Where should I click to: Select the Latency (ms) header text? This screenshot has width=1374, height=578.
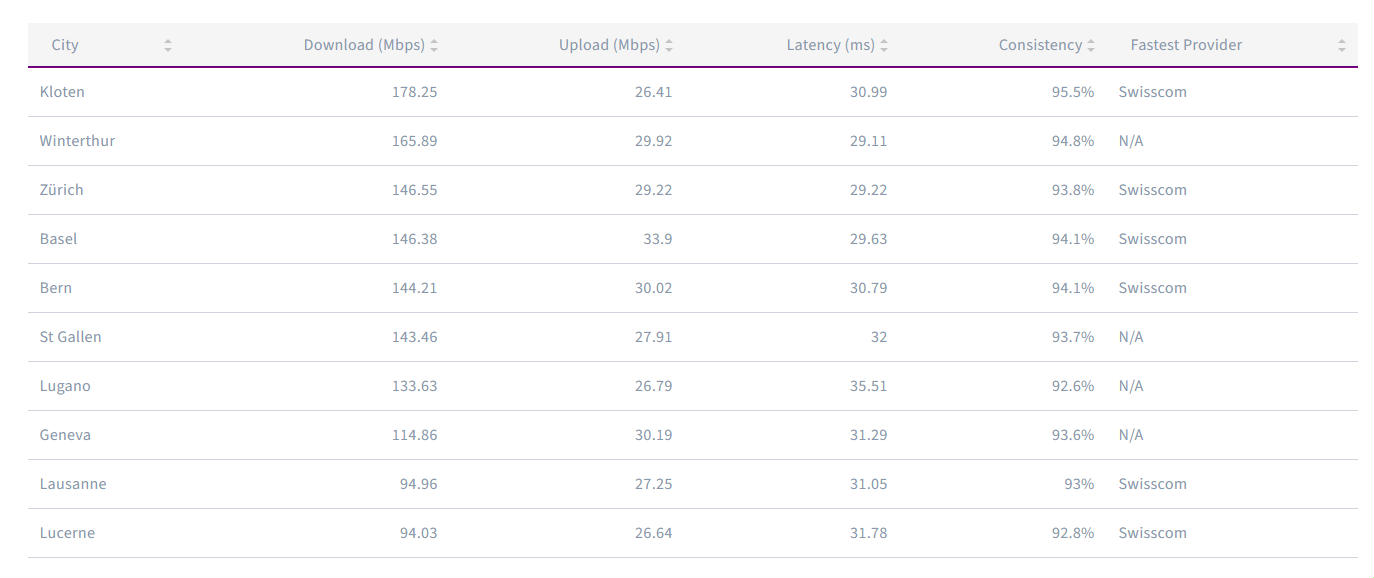tap(831, 45)
